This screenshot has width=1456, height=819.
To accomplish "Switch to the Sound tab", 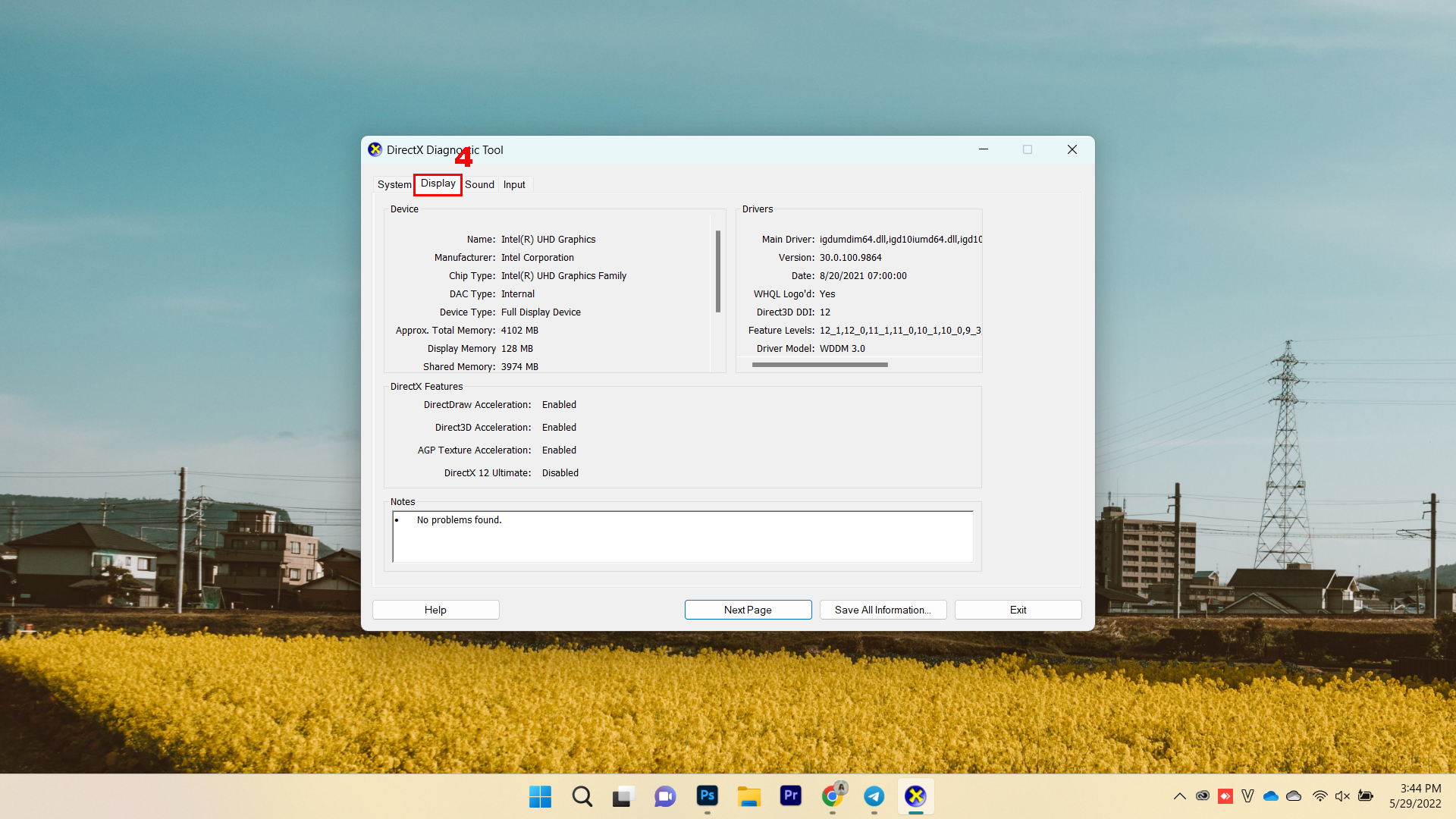I will click(479, 184).
